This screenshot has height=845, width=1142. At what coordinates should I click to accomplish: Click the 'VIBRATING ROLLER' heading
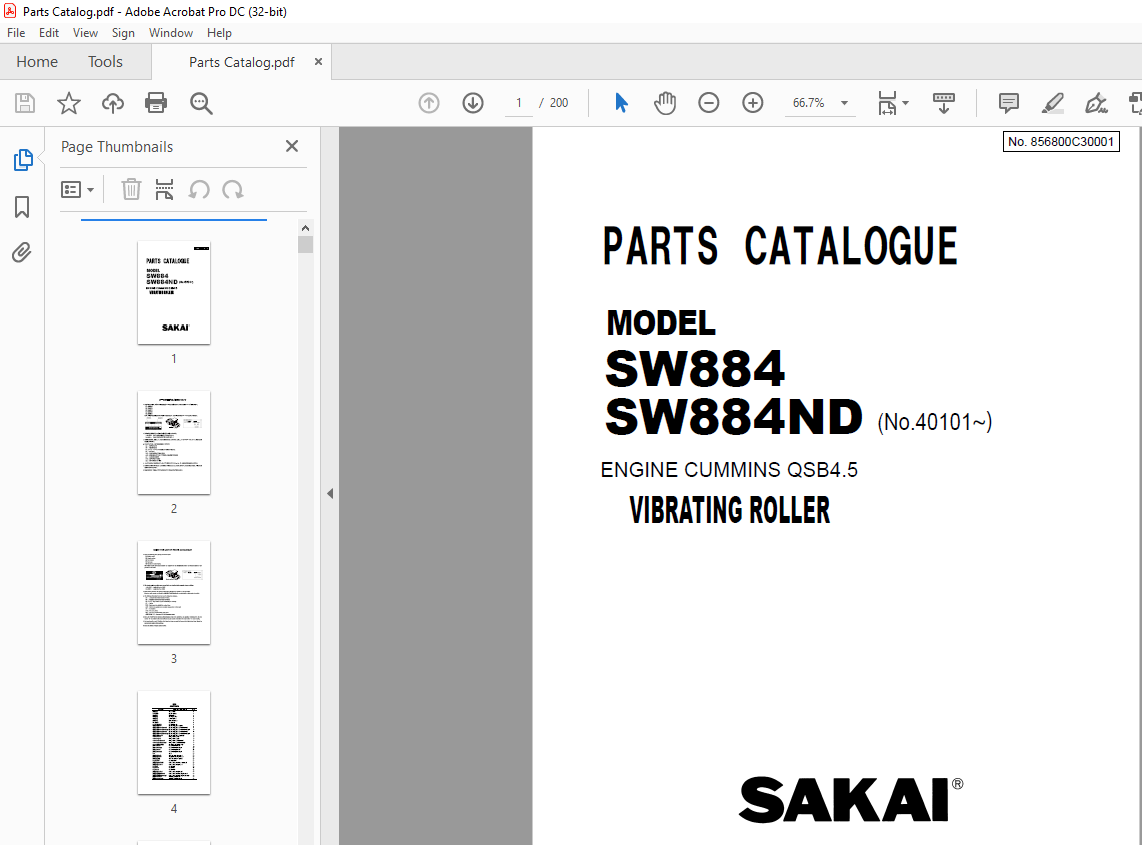[730, 510]
